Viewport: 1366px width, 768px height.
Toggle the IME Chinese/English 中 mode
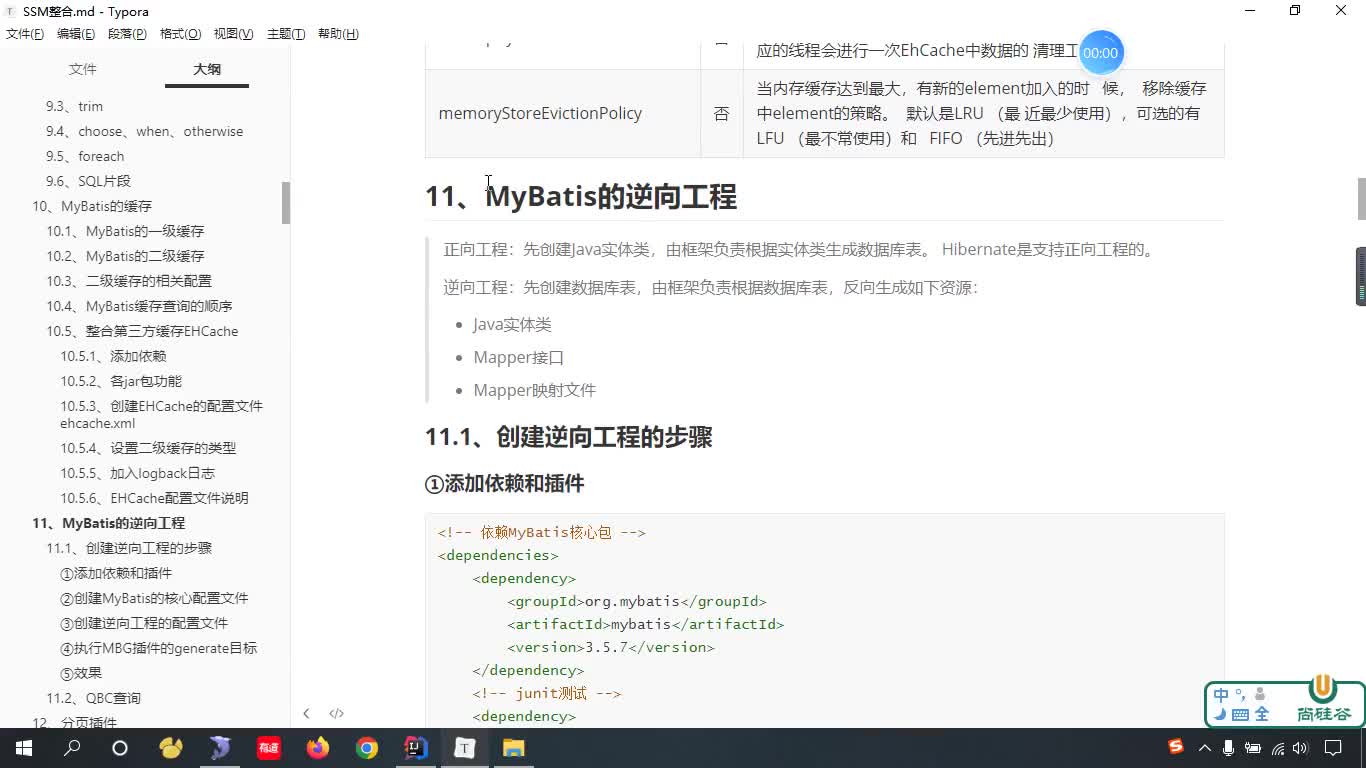coord(1221,695)
